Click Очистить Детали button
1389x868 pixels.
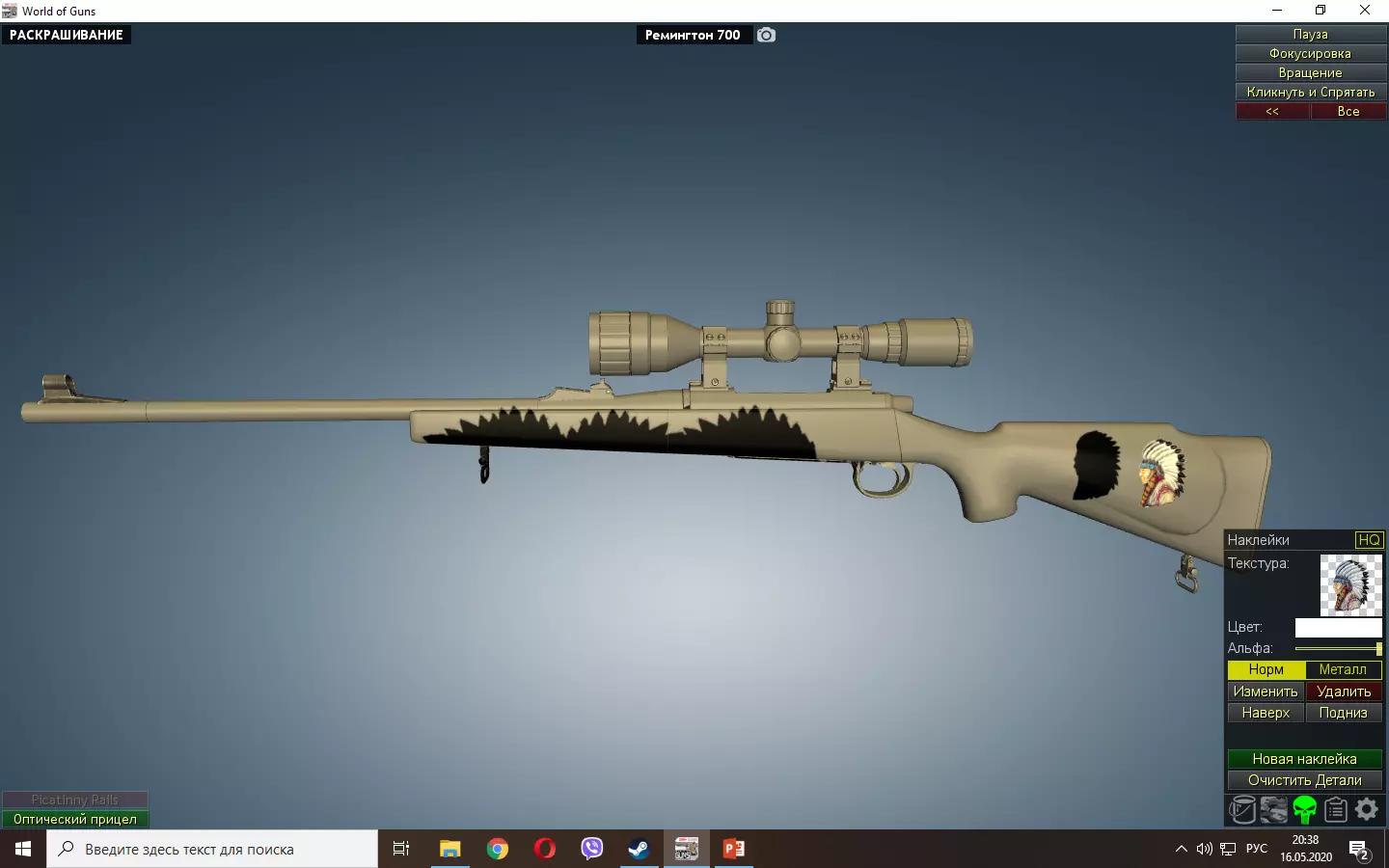pos(1305,780)
